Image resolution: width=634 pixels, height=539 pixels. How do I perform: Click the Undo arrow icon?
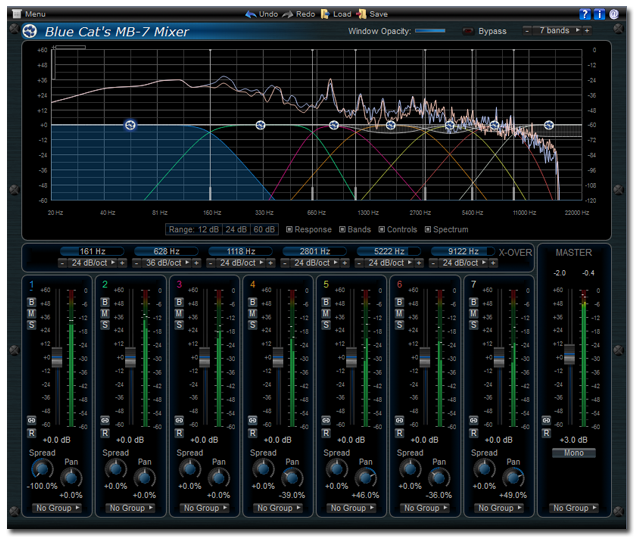click(x=251, y=14)
